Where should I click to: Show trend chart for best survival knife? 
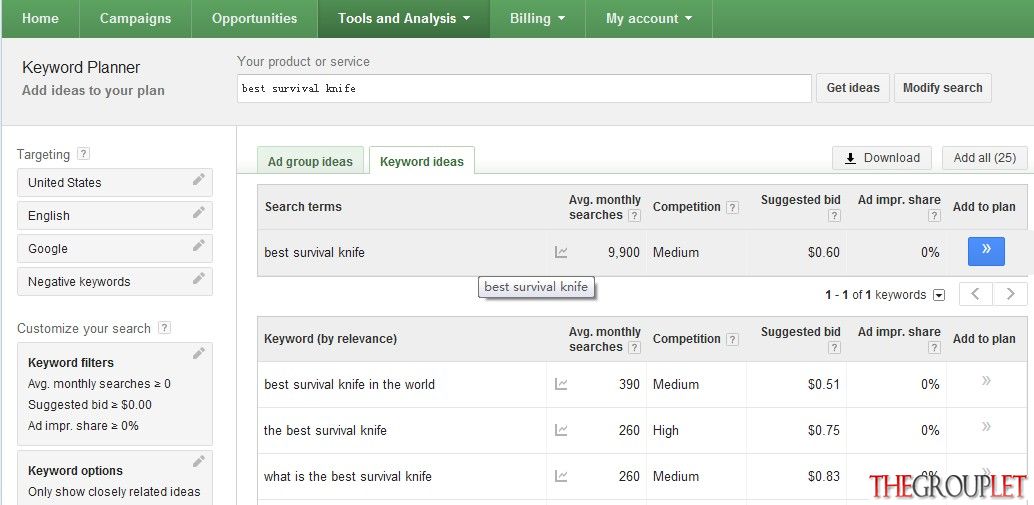561,252
